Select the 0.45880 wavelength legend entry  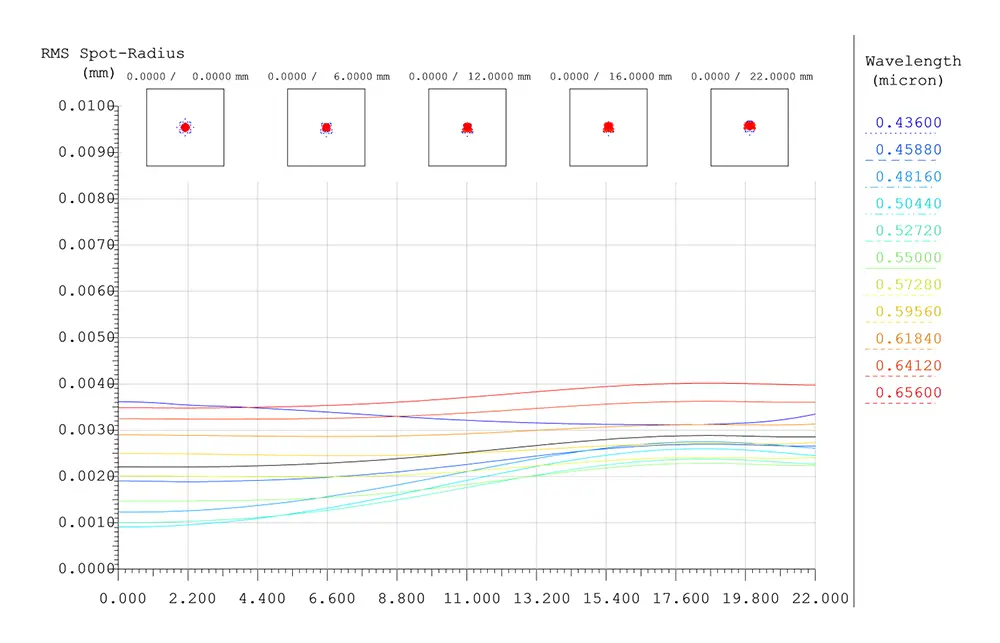[x=908, y=149]
